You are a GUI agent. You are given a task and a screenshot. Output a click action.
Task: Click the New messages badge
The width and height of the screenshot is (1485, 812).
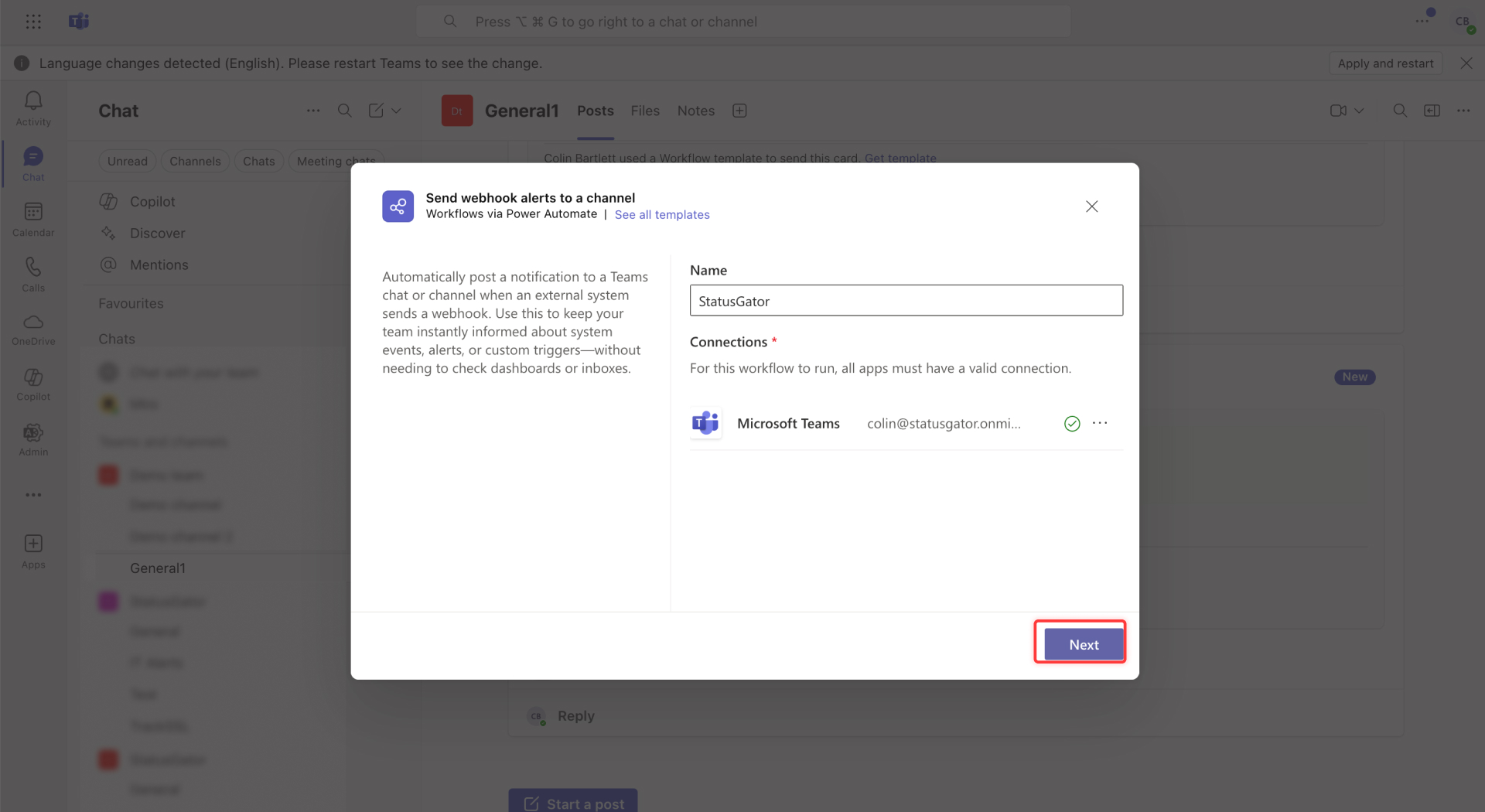tap(1354, 377)
